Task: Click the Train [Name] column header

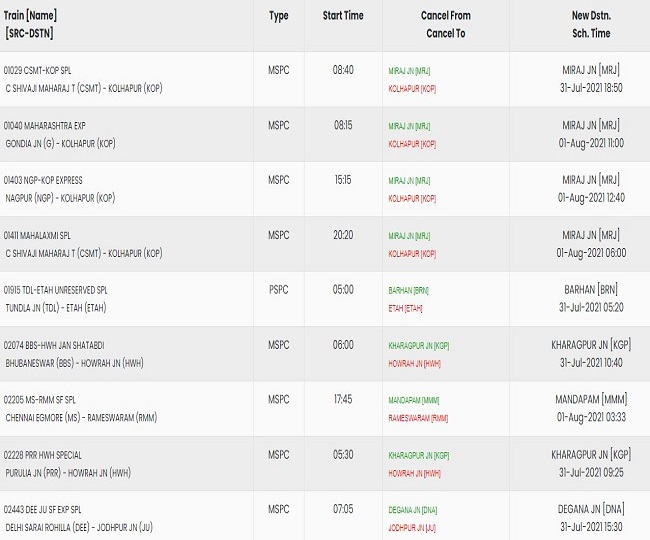Action: 30,16
